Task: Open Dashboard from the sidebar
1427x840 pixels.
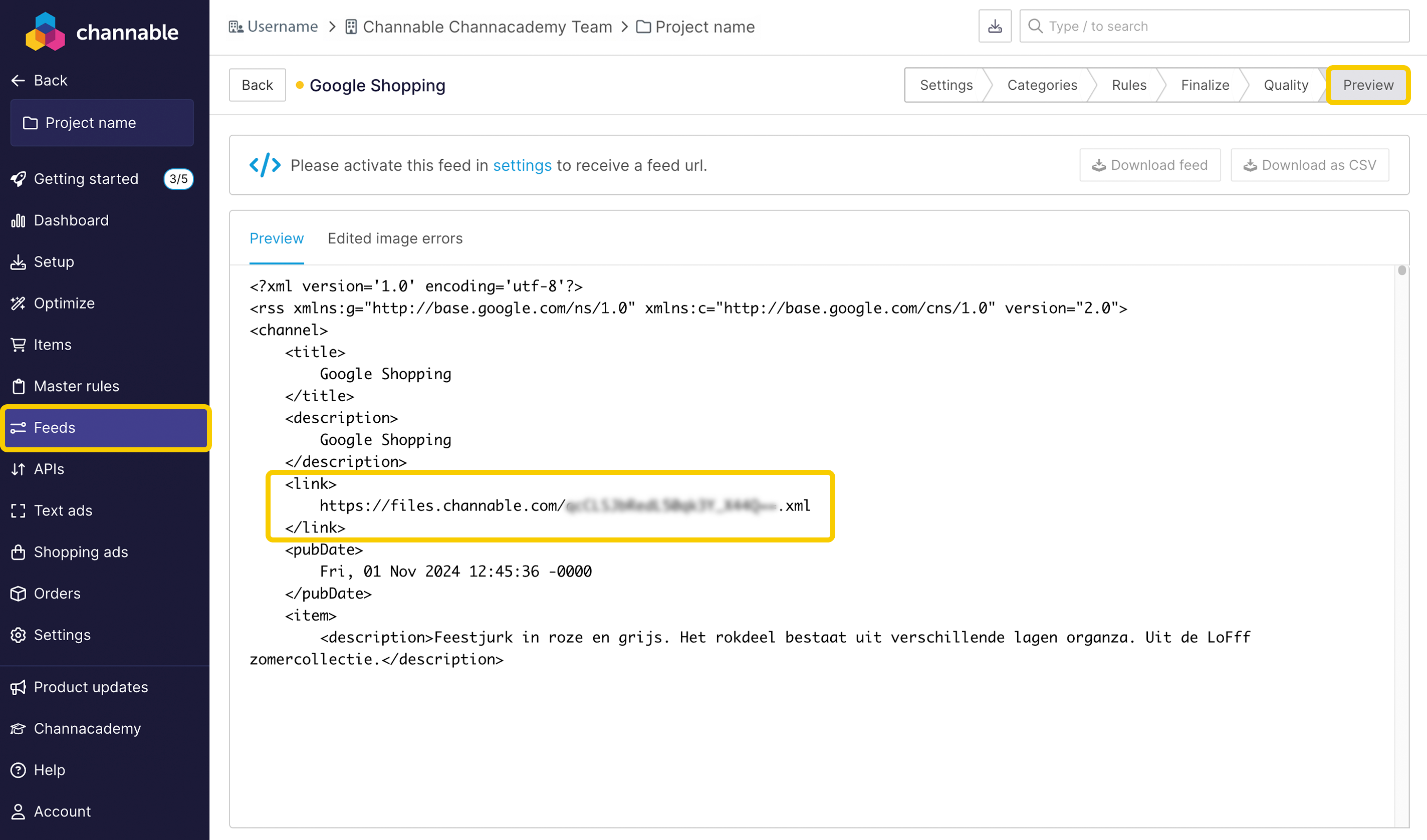Action: (60, 220)
